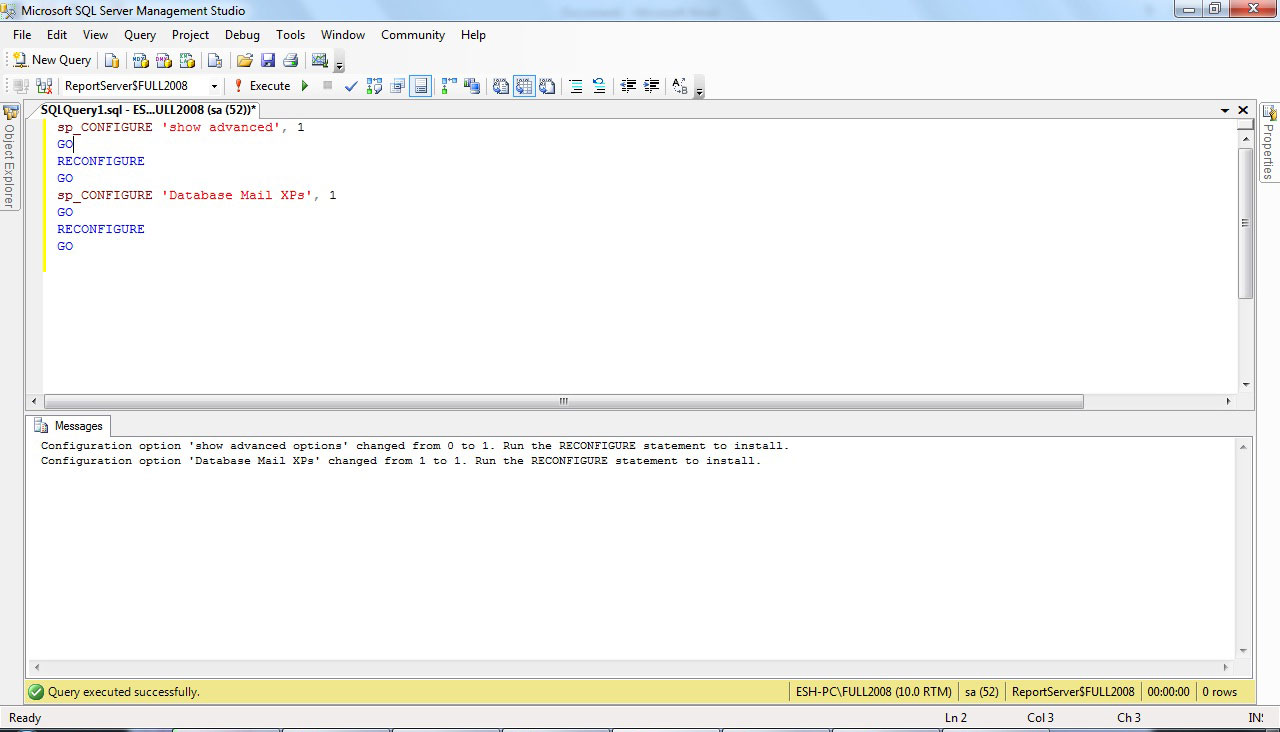Click the Print icon in toolbar
The height and width of the screenshot is (732, 1280).
tap(290, 60)
